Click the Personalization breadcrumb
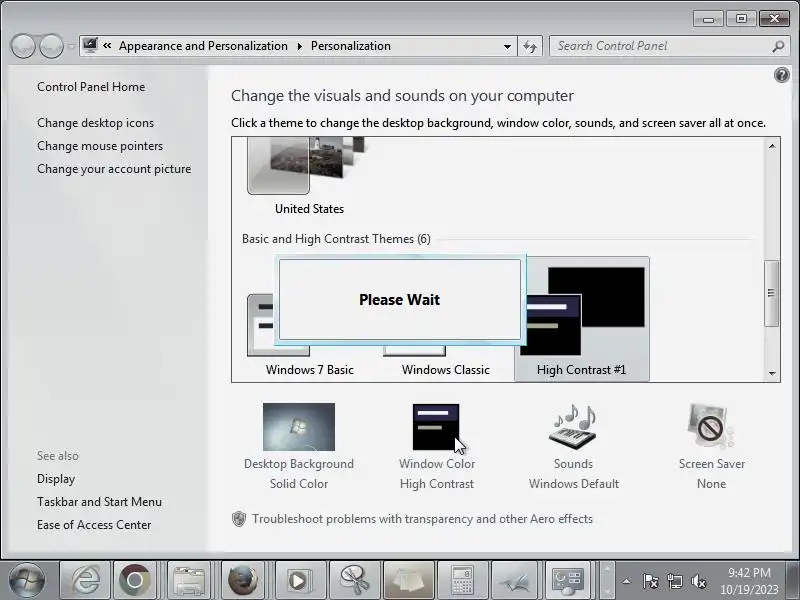The width and height of the screenshot is (800, 600). pyautogui.click(x=351, y=46)
